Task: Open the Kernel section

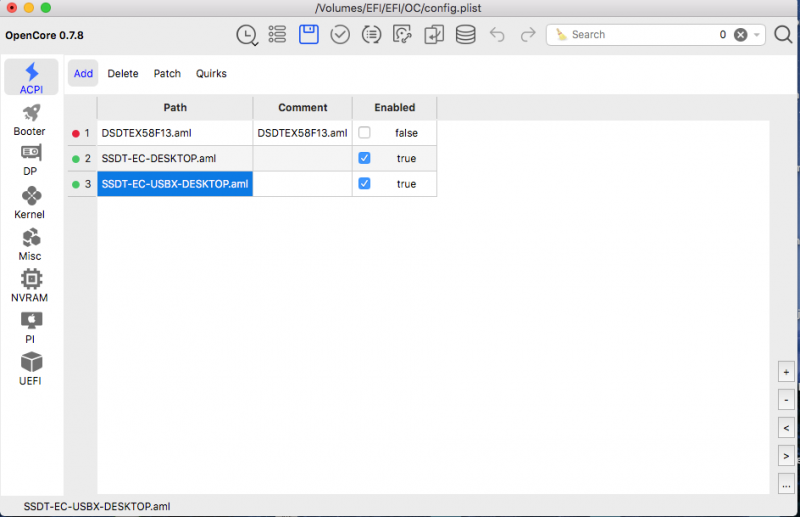Action: (30, 203)
